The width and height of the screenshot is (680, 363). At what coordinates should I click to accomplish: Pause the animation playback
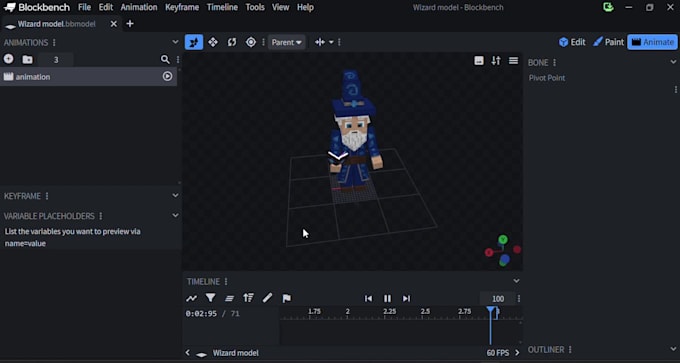click(387, 298)
